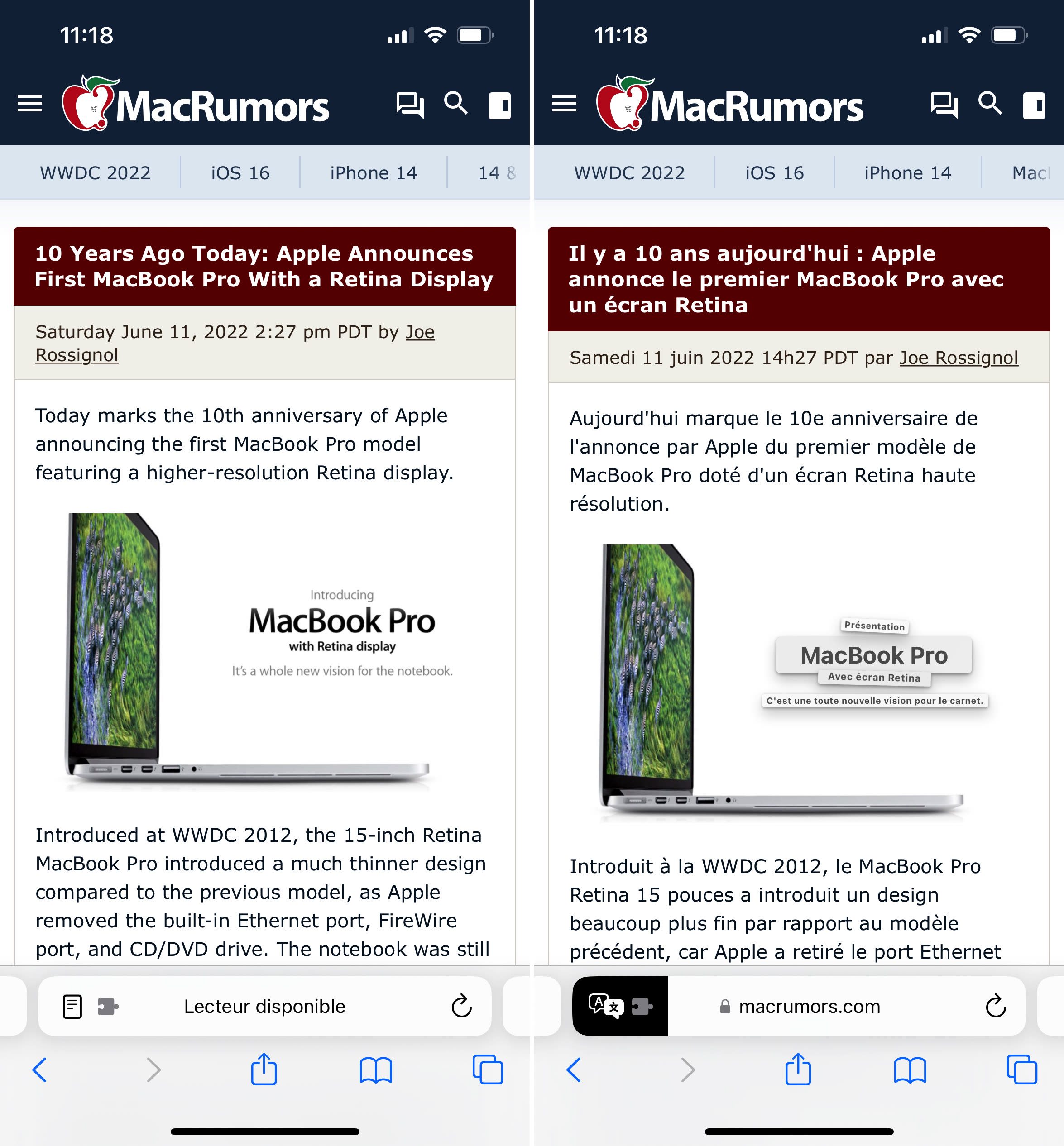1064x1146 pixels.
Task: Tap search magnifier on right page
Action: (990, 104)
